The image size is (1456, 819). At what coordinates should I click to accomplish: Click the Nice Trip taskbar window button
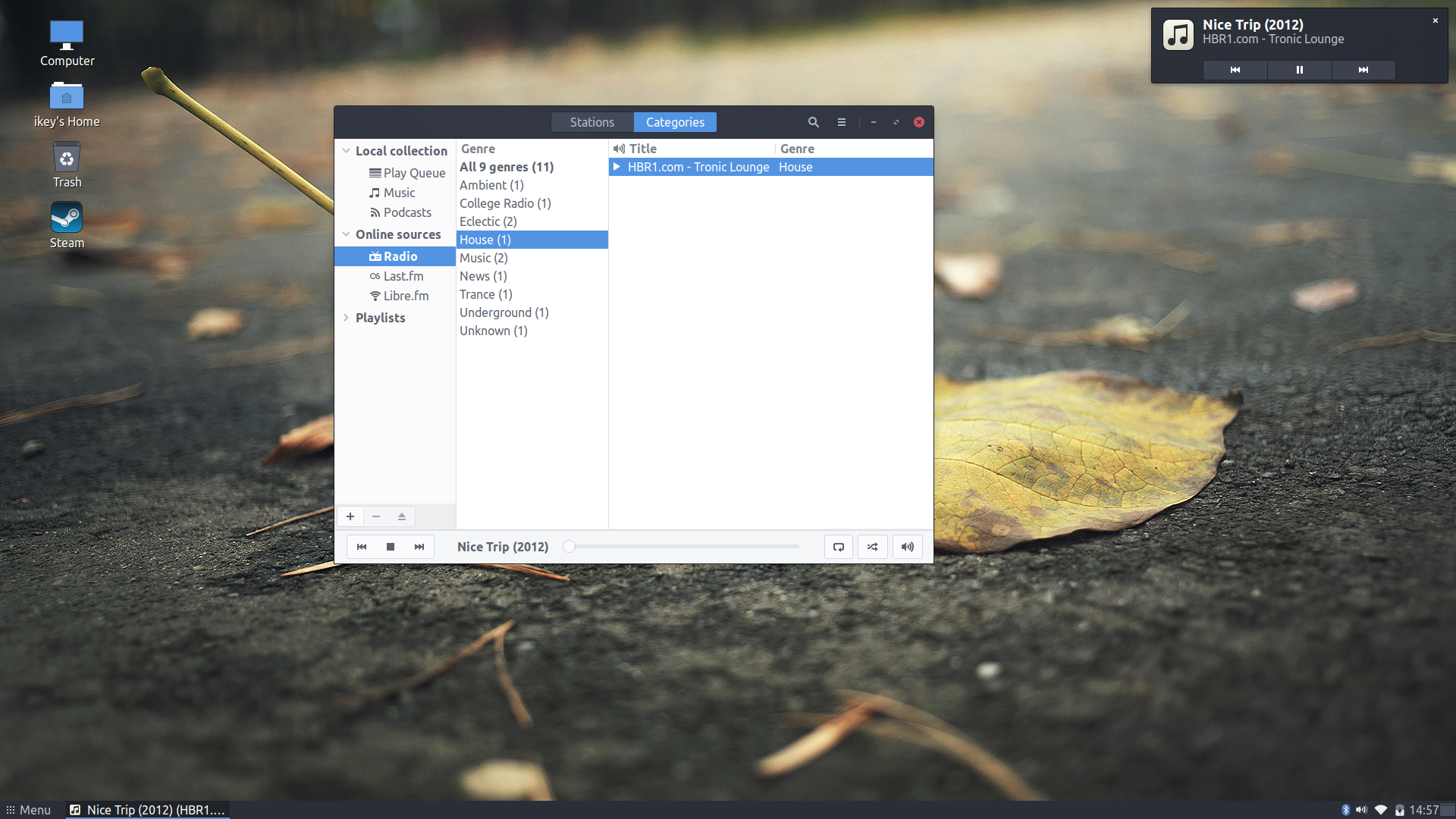pyautogui.click(x=148, y=810)
